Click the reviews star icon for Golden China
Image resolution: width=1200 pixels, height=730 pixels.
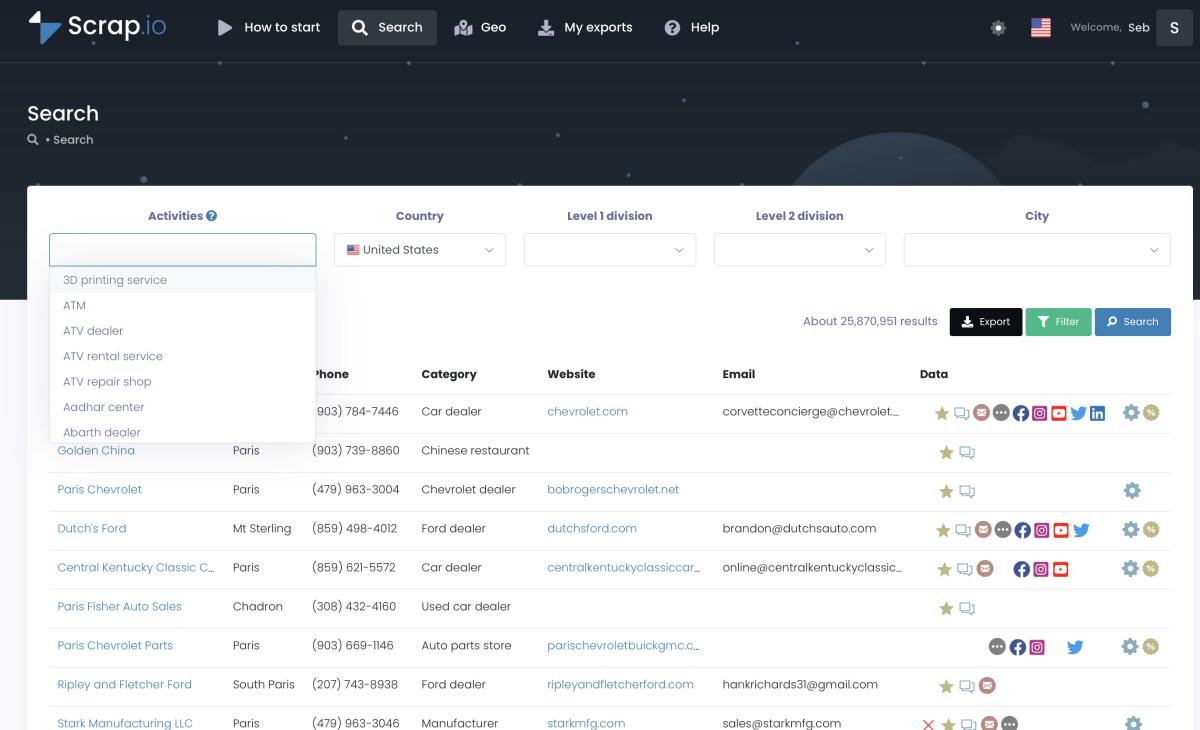click(946, 452)
